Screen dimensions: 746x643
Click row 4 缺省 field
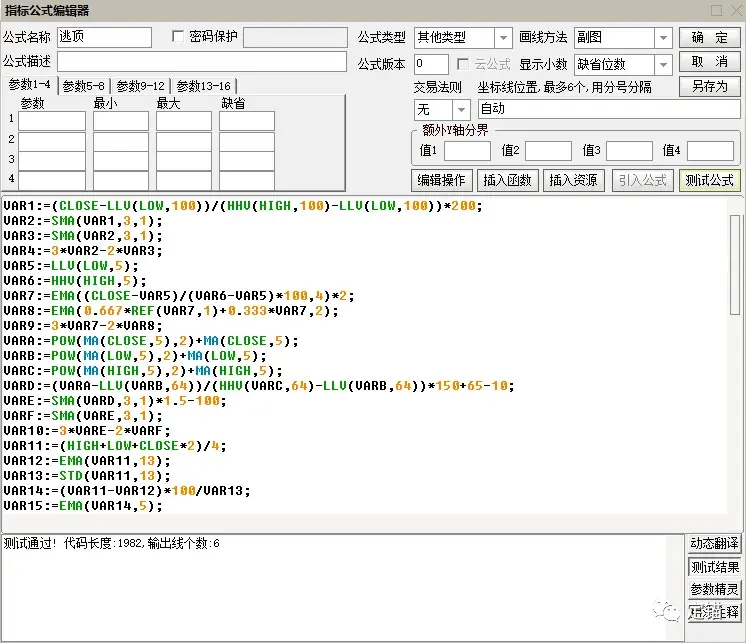pyautogui.click(x=247, y=181)
